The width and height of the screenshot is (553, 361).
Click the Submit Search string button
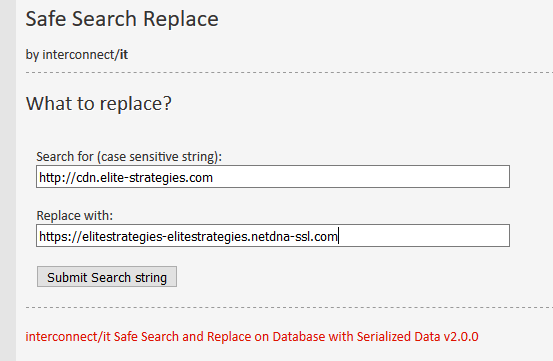point(107,277)
